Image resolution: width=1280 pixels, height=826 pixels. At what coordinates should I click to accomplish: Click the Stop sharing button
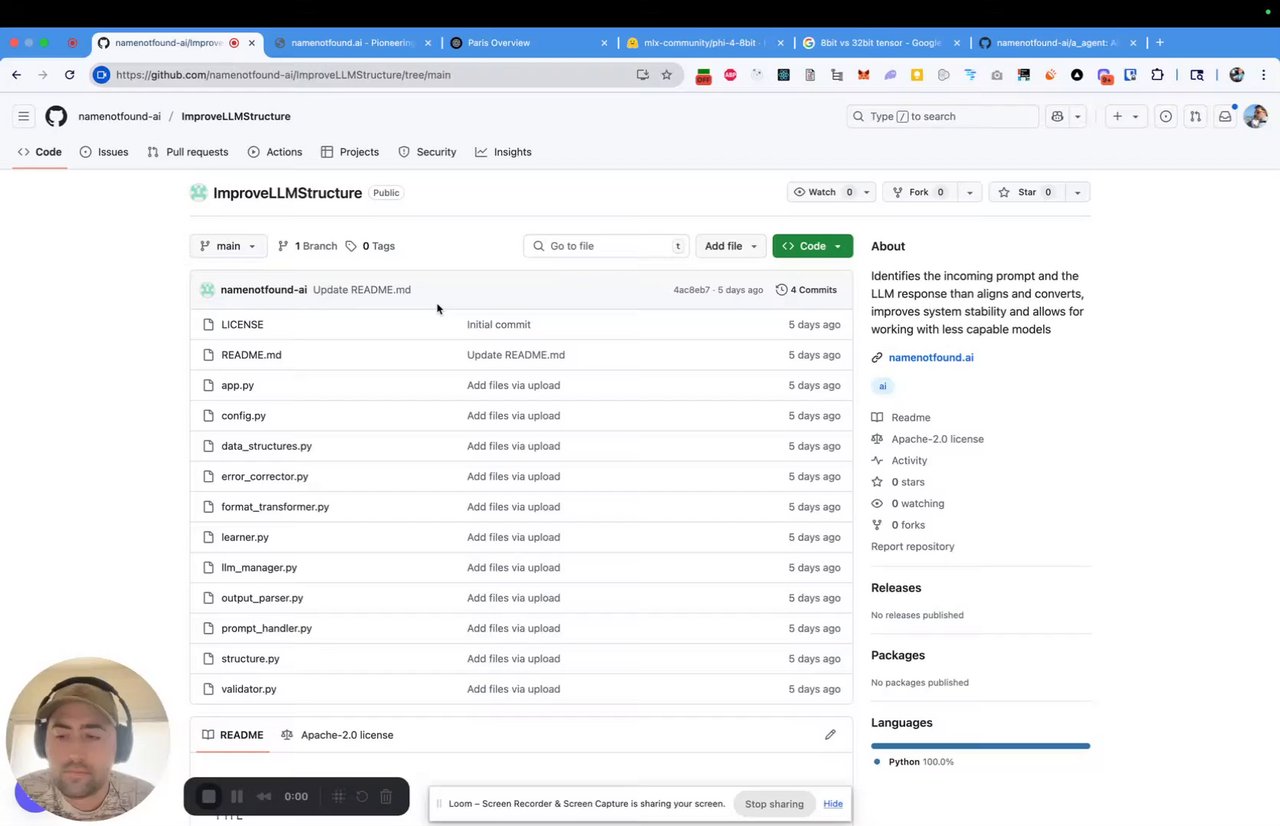pos(774,804)
